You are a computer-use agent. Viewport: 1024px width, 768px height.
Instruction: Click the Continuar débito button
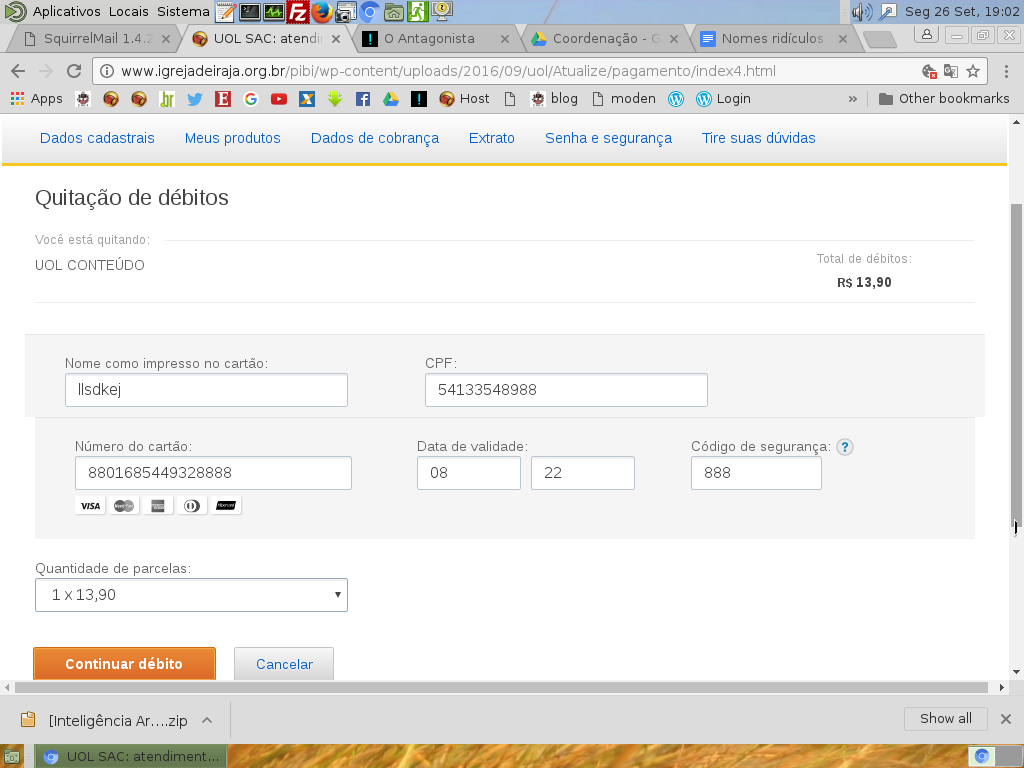[x=124, y=664]
